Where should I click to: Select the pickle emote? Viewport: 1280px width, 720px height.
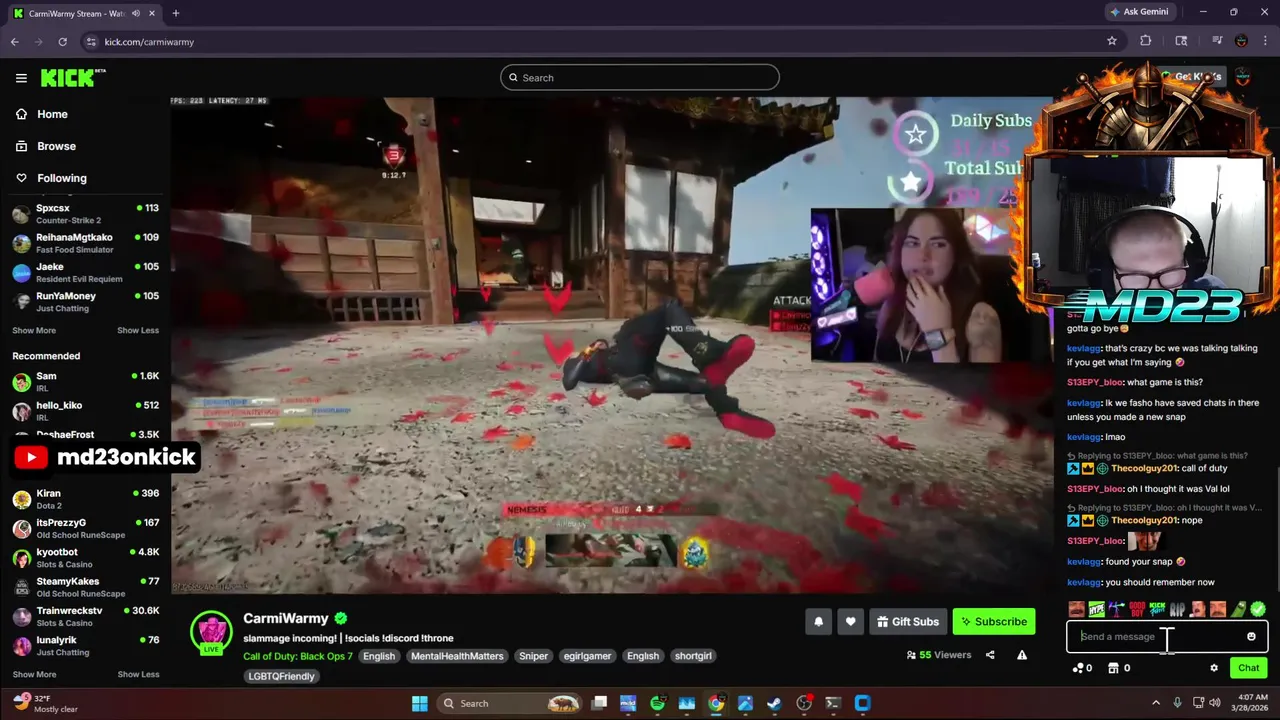[x=1238, y=609]
